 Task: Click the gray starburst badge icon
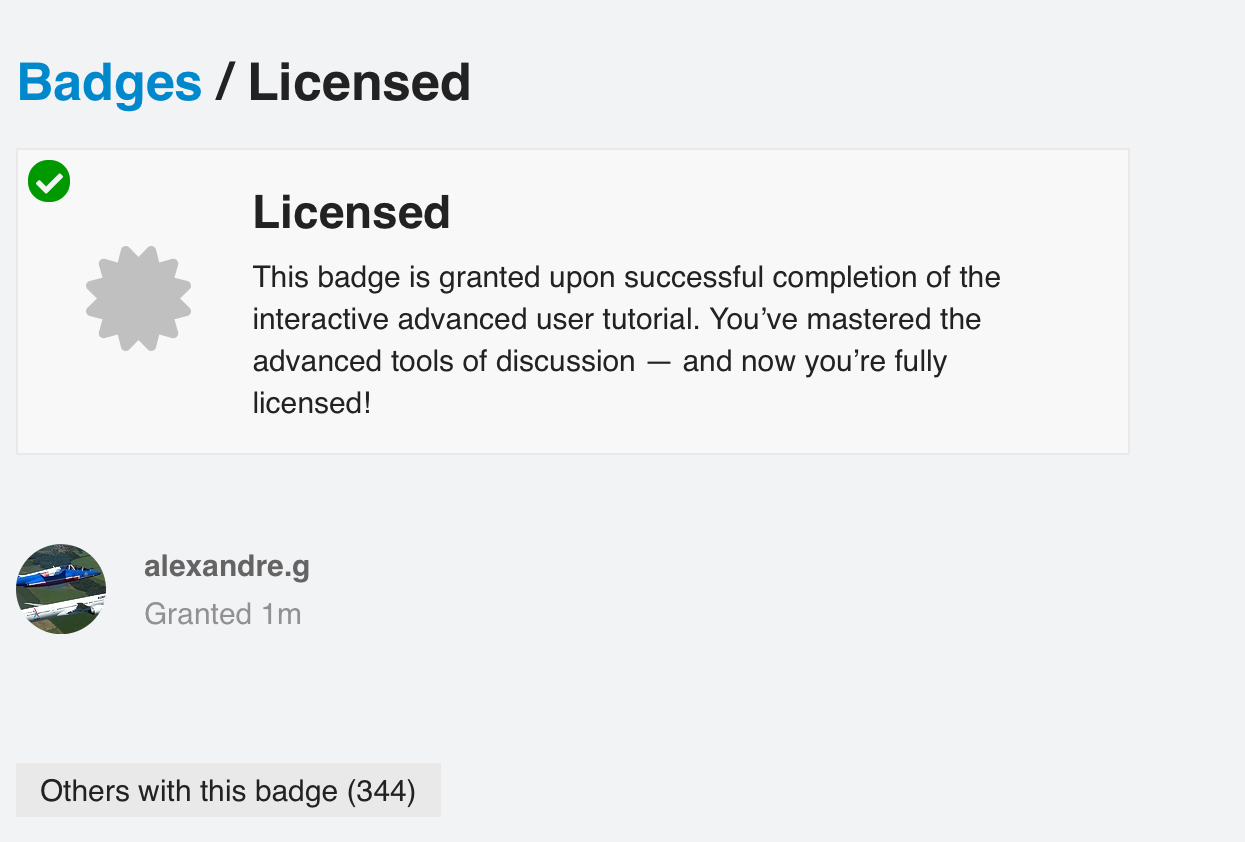coord(138,298)
